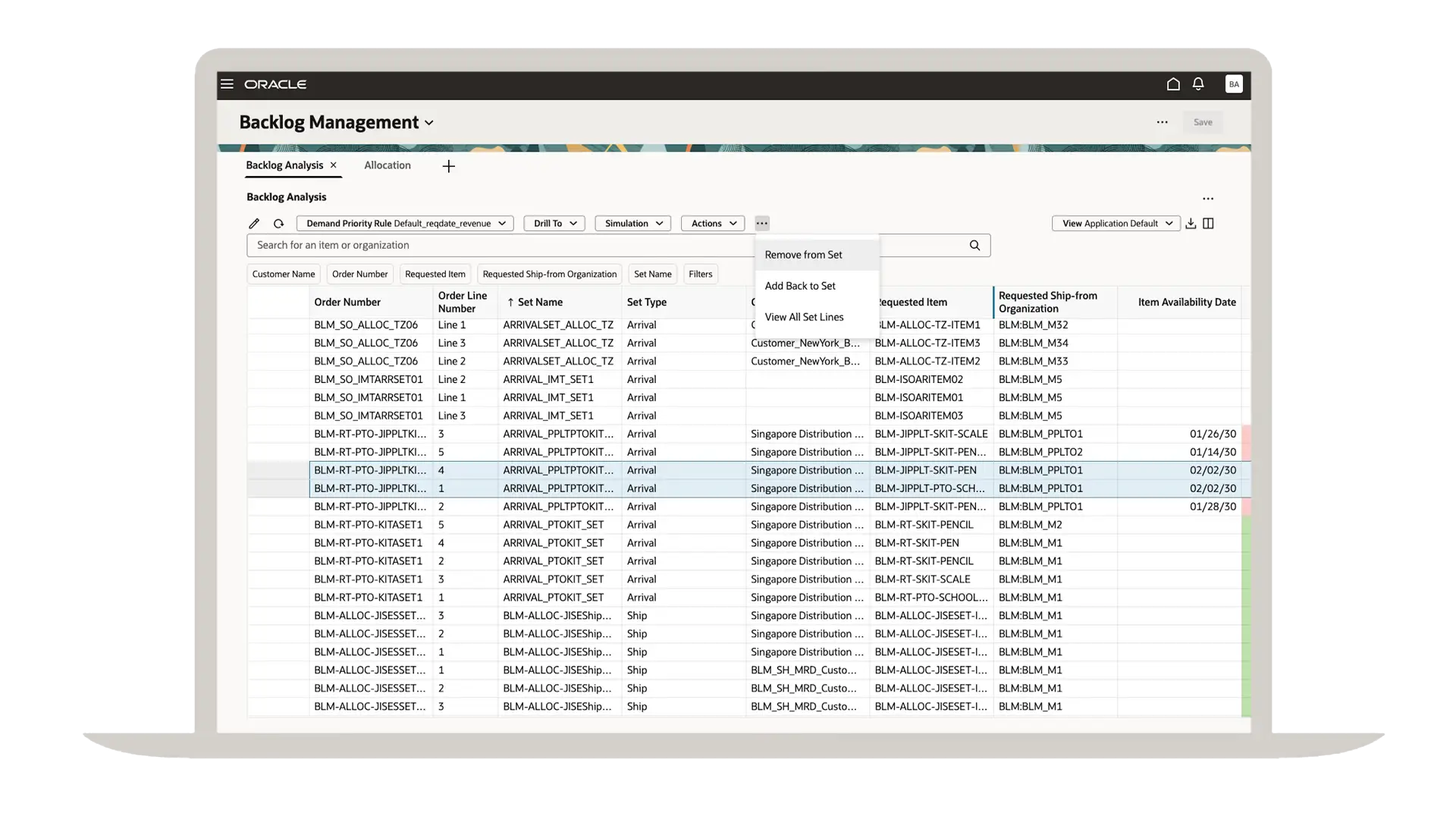Click the Customer Name filter chip

pos(284,275)
